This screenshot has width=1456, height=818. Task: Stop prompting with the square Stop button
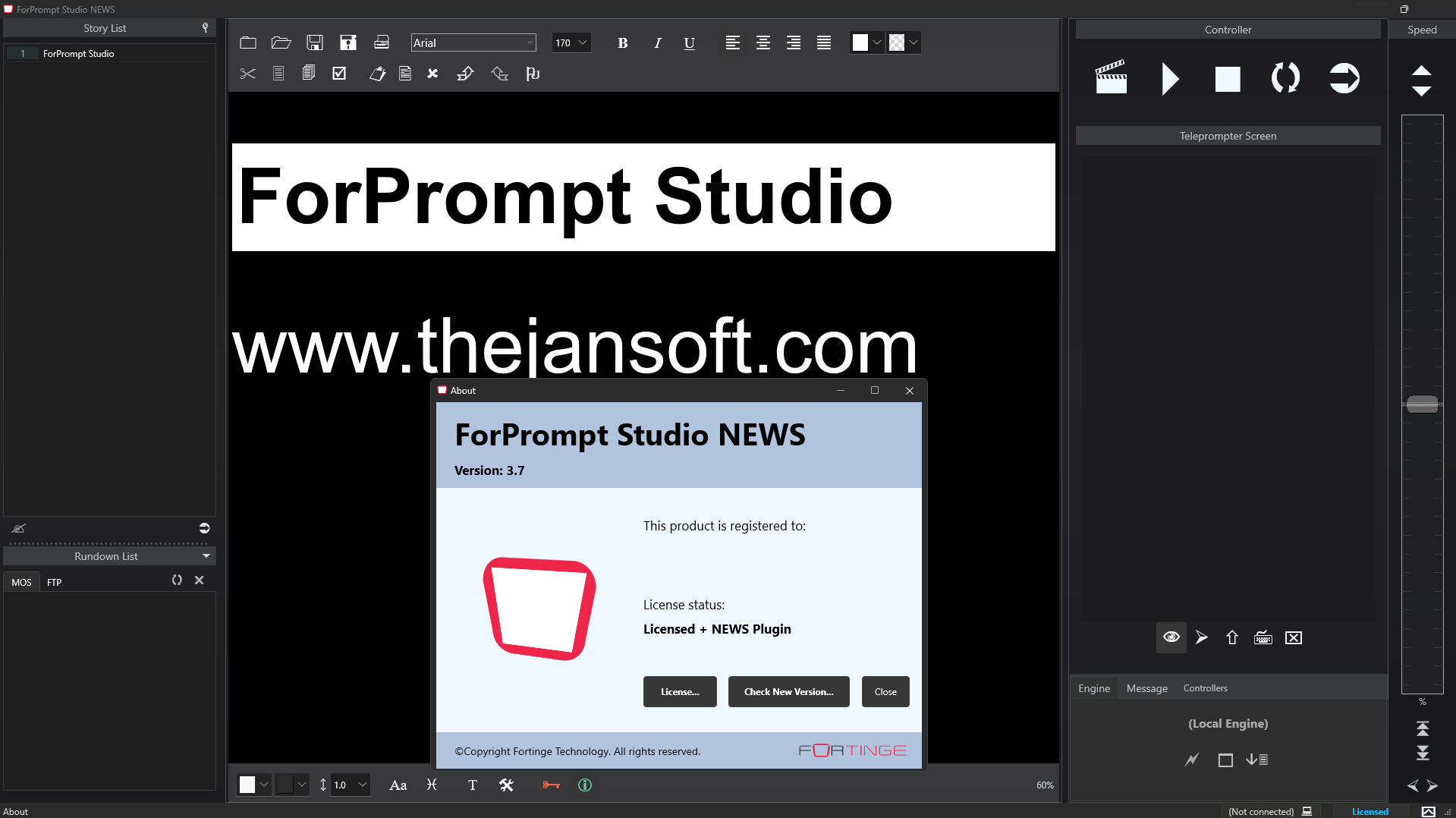point(1228,79)
